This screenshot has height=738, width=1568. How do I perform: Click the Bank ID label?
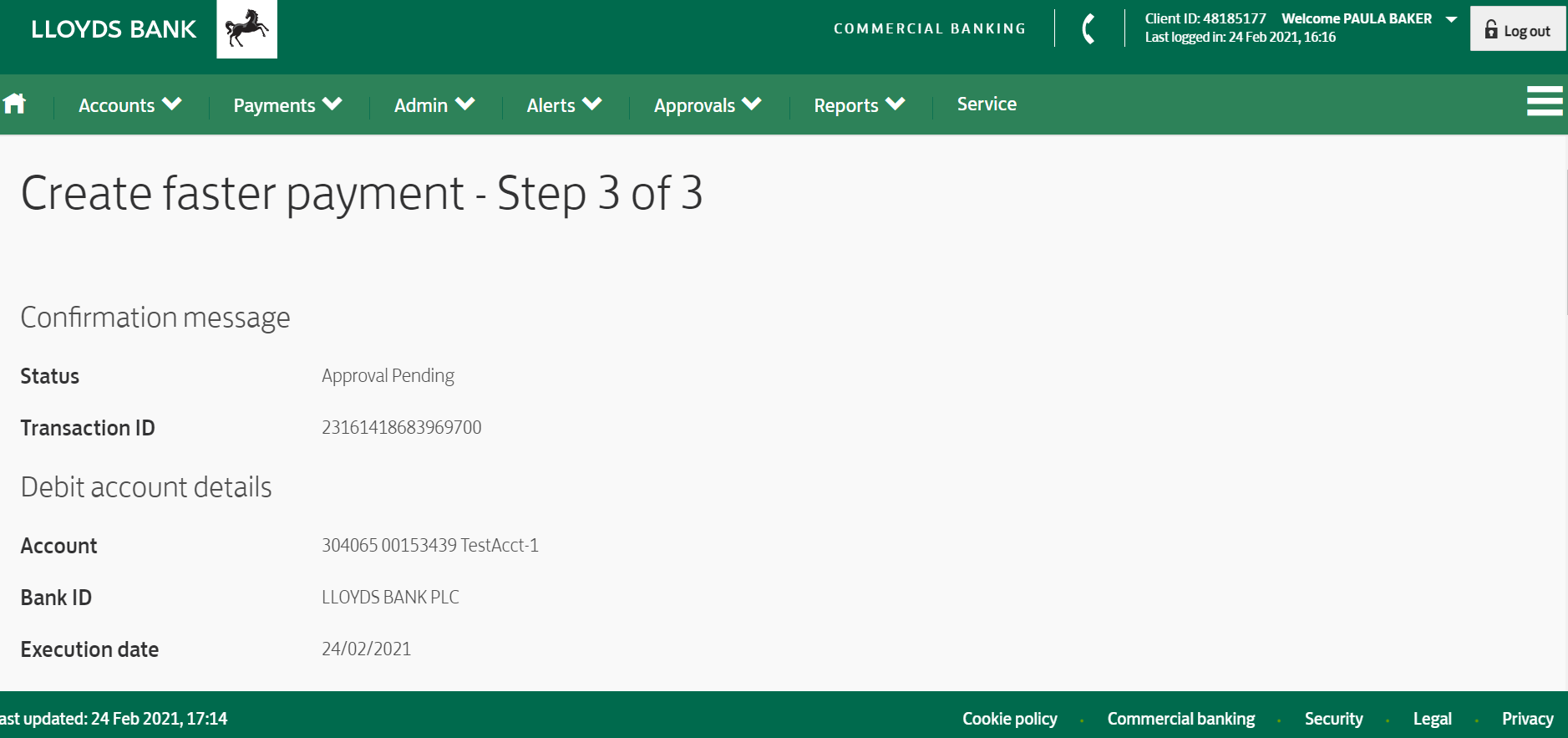[x=56, y=598]
